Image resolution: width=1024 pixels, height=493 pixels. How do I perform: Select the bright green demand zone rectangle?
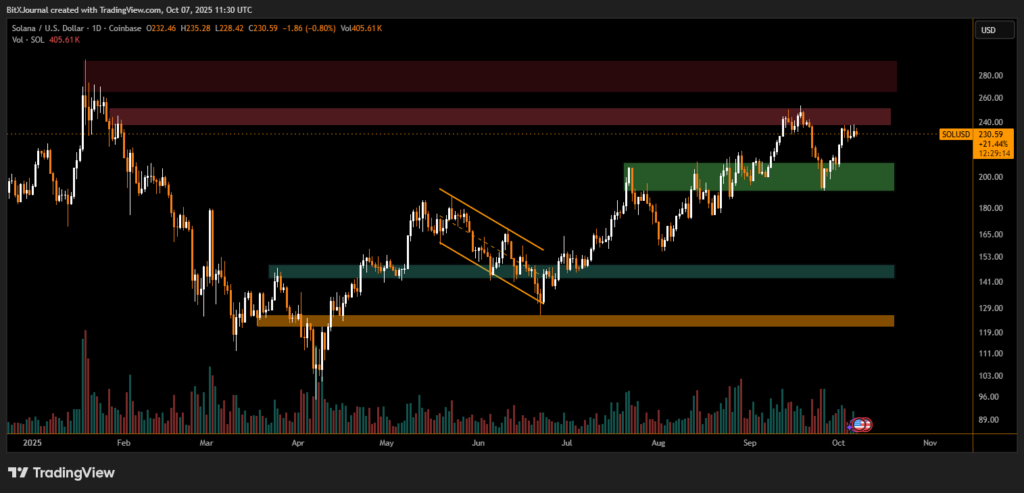758,177
